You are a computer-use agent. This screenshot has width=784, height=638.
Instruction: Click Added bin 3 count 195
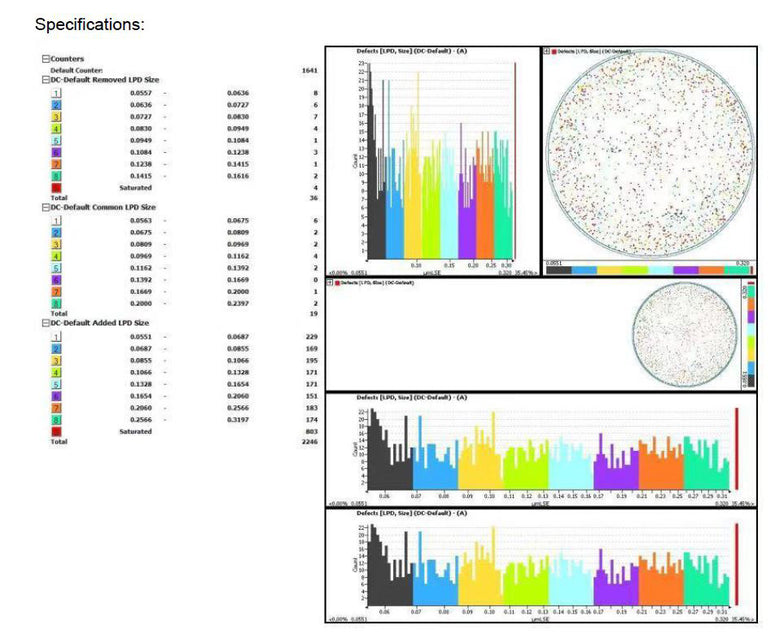[x=312, y=360]
